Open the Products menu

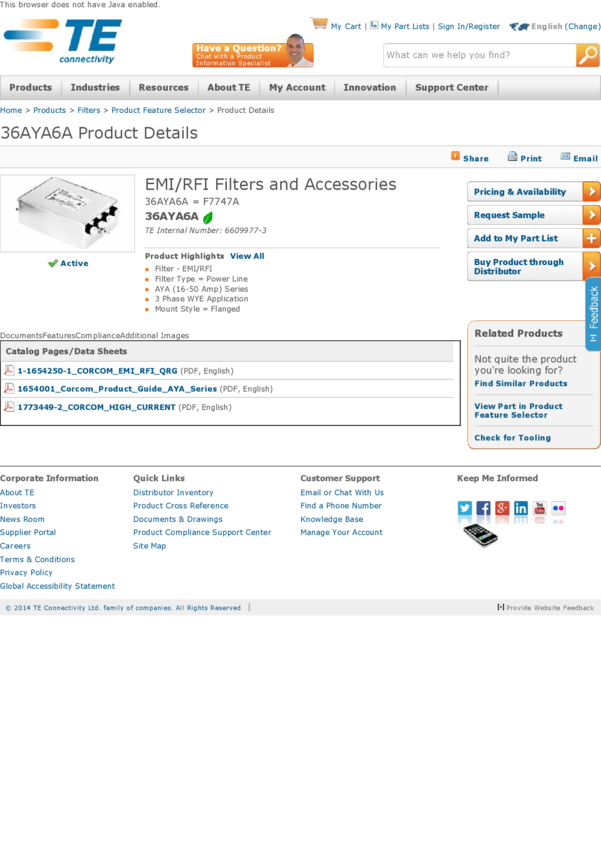pos(30,88)
